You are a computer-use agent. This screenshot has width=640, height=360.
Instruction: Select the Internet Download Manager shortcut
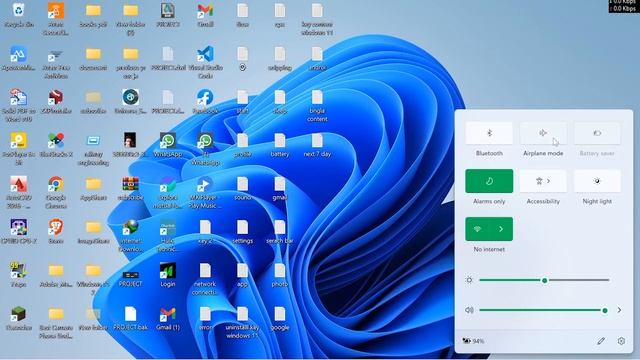[131, 236]
